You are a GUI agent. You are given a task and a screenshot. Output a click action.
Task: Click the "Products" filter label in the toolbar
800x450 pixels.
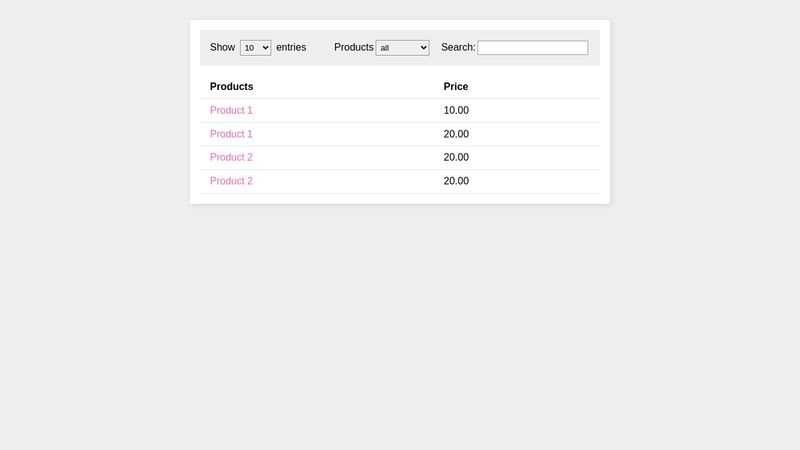354,47
